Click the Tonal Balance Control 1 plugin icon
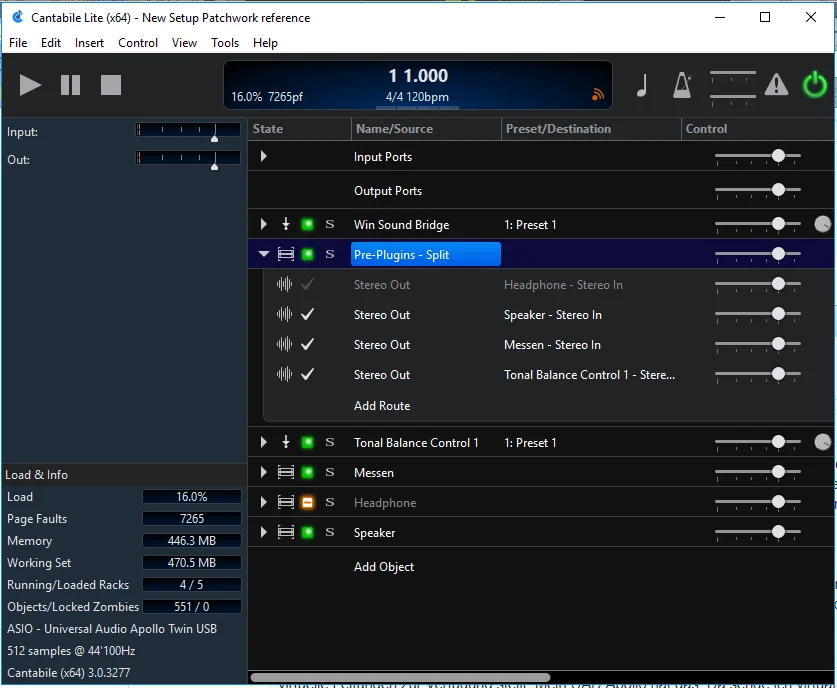This screenshot has height=688, width=837. [x=286, y=442]
